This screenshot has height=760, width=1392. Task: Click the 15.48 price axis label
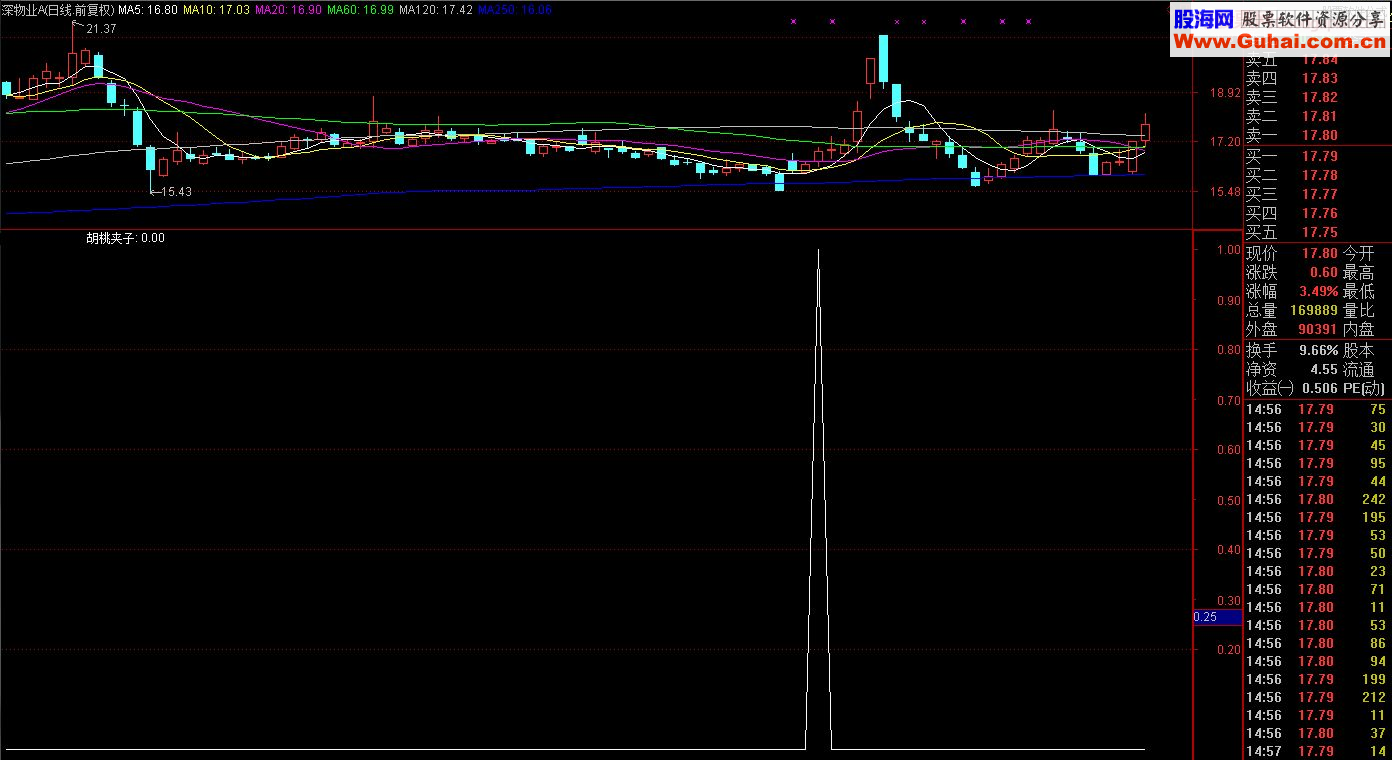point(1225,191)
